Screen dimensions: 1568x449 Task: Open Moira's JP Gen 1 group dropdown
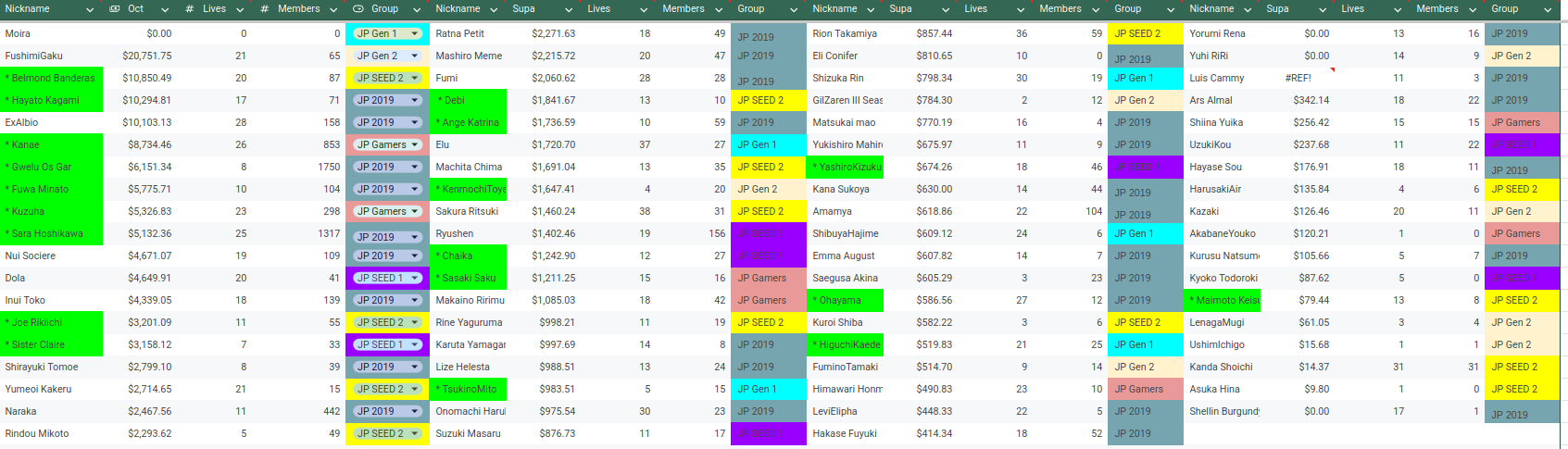click(415, 33)
